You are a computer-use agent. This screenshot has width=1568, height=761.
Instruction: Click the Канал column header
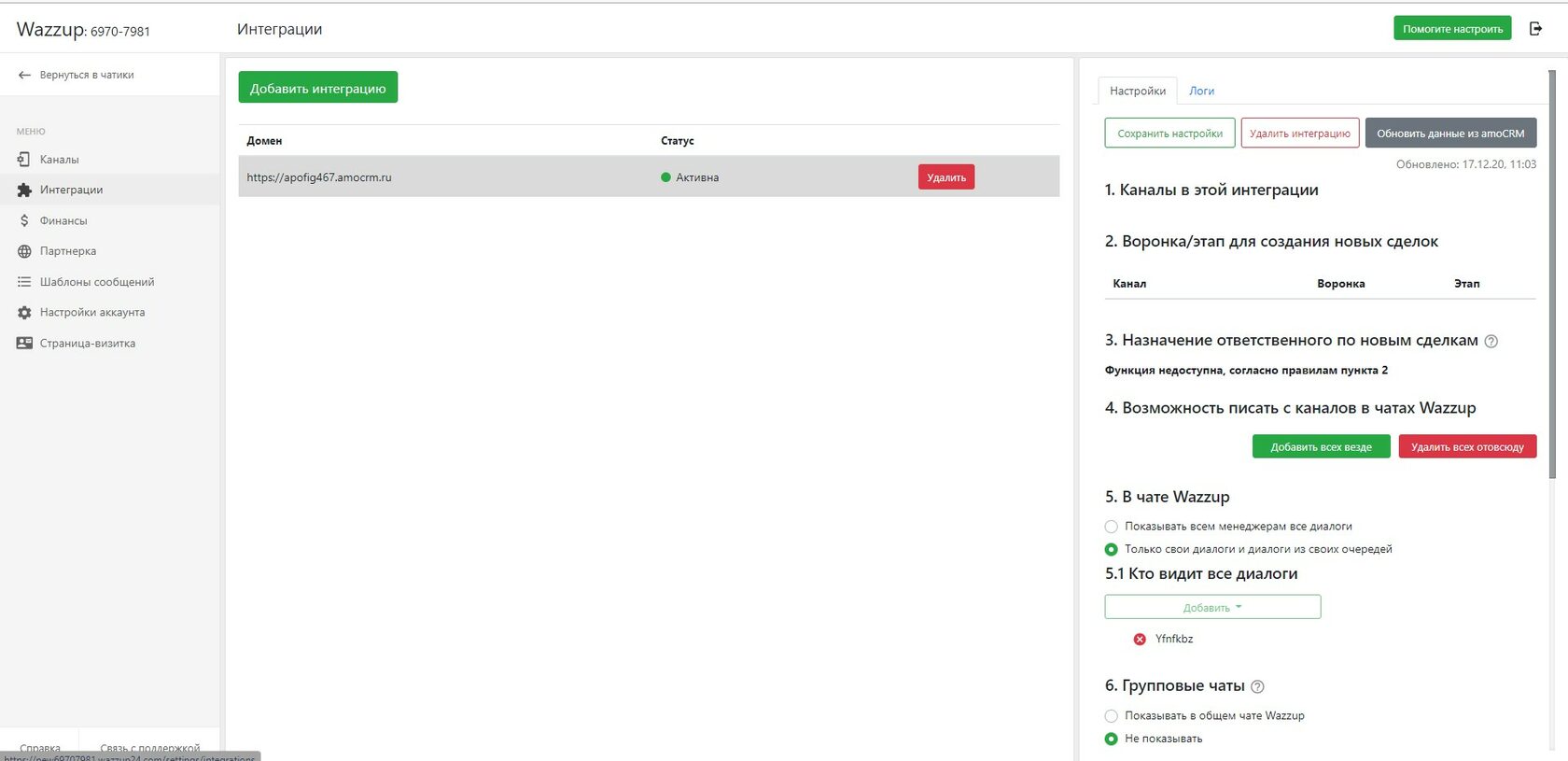[1129, 284]
